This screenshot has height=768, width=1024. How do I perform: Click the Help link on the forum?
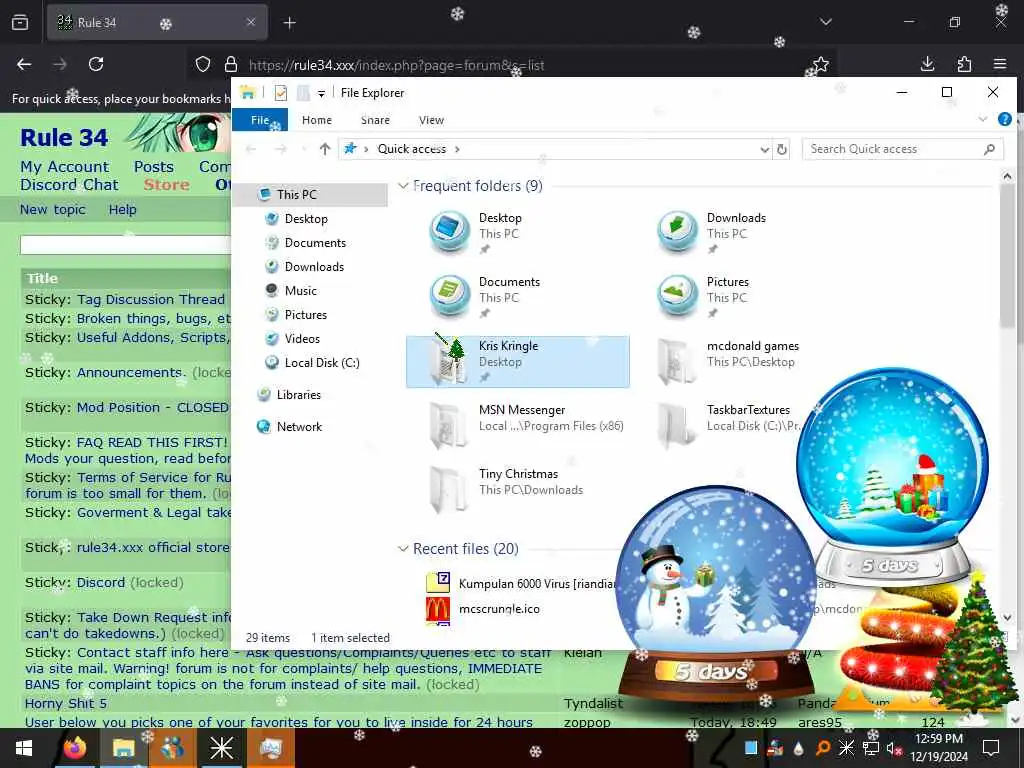tap(122, 210)
